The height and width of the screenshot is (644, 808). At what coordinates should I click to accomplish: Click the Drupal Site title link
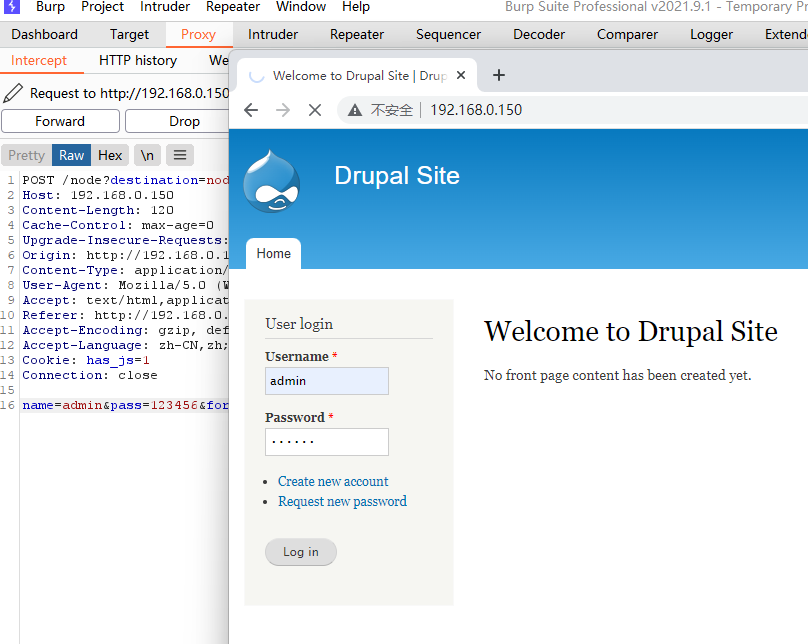tap(397, 176)
